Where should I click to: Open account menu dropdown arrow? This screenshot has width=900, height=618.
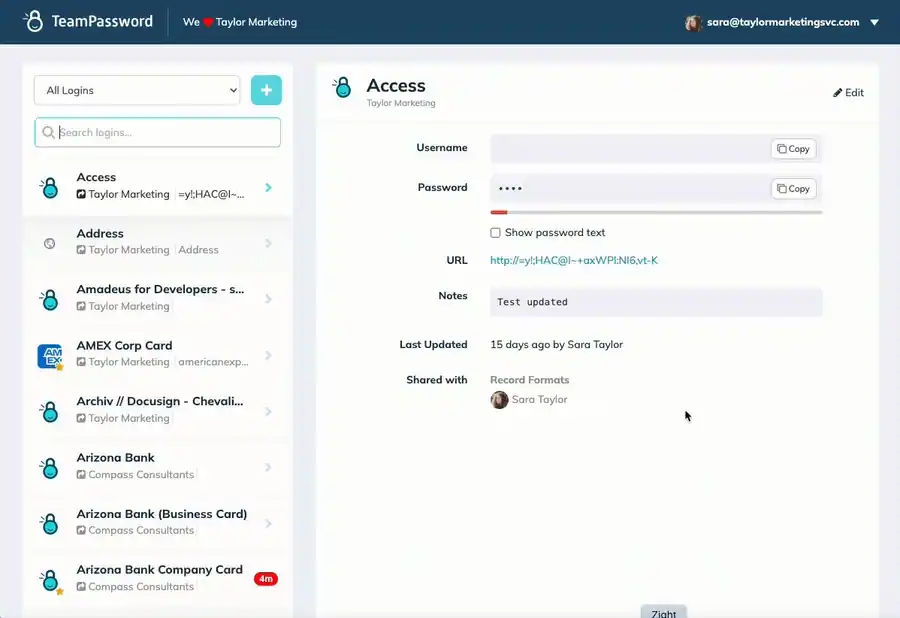pos(874,22)
